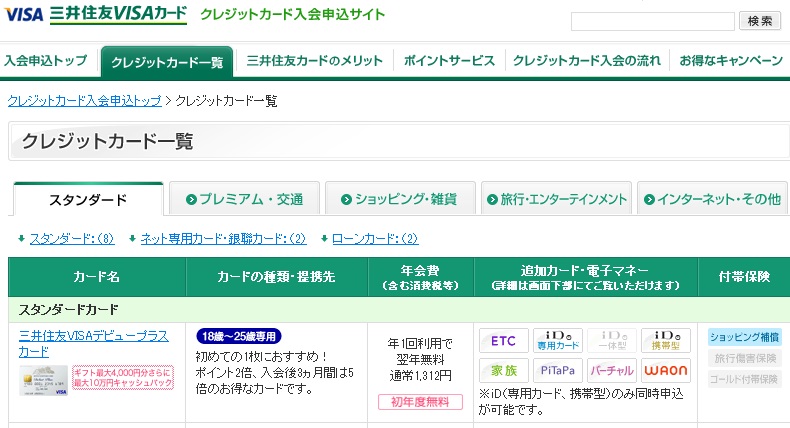This screenshot has height=428, width=790.
Task: Click the 18歳〜25歳専用 badge
Action: point(238,336)
